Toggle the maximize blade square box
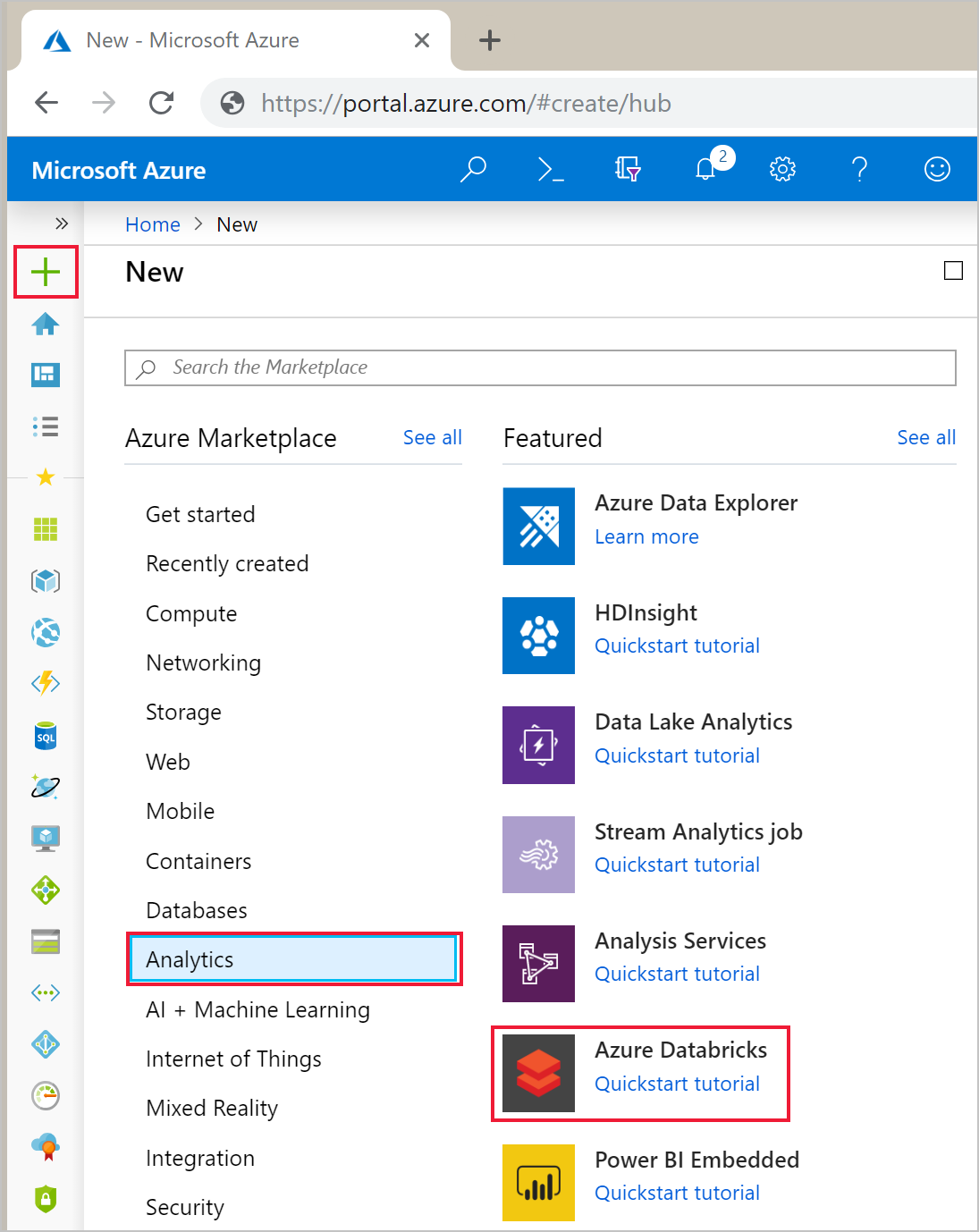The image size is (979, 1232). point(953,271)
